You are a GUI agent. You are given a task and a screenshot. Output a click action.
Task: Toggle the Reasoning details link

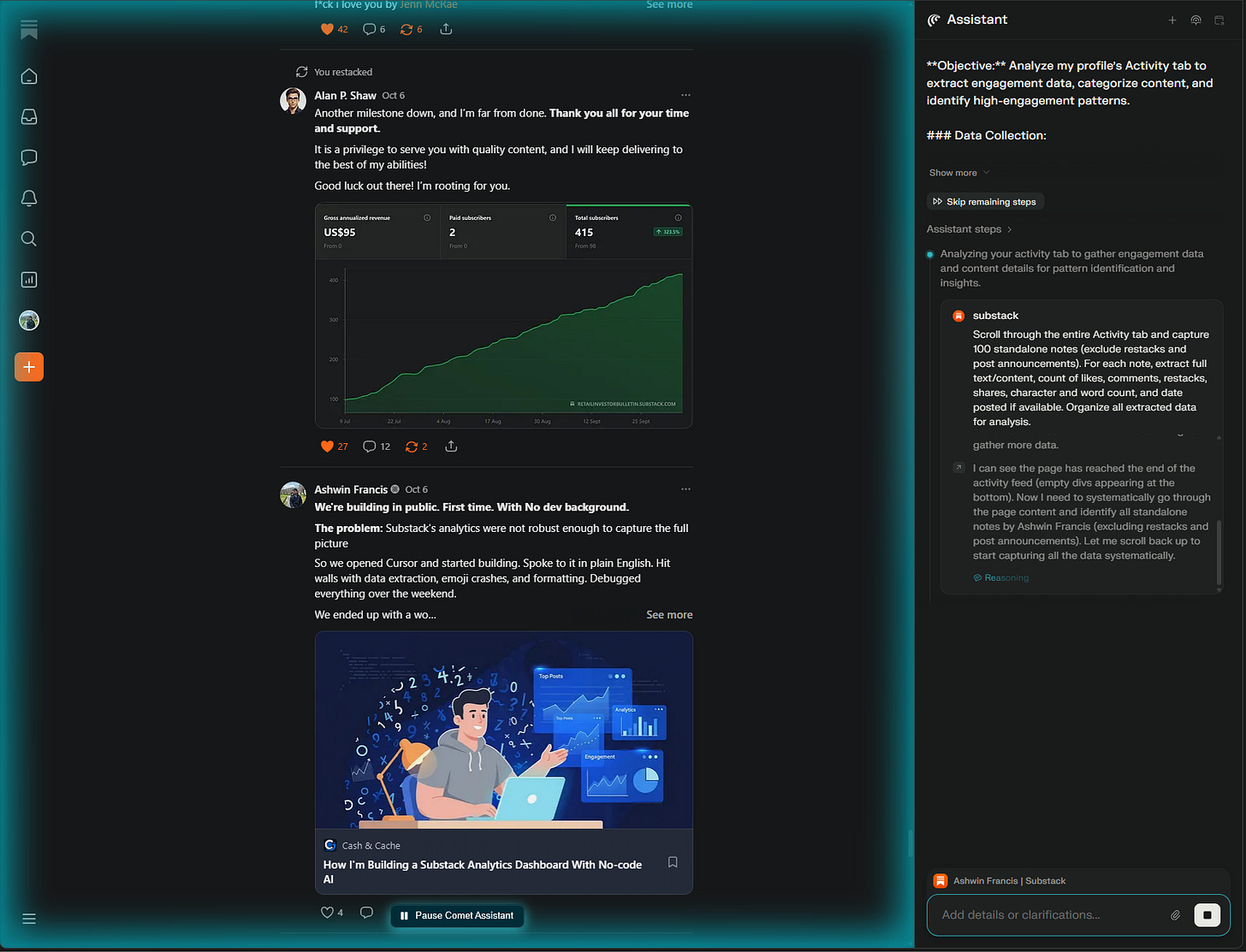click(1001, 578)
